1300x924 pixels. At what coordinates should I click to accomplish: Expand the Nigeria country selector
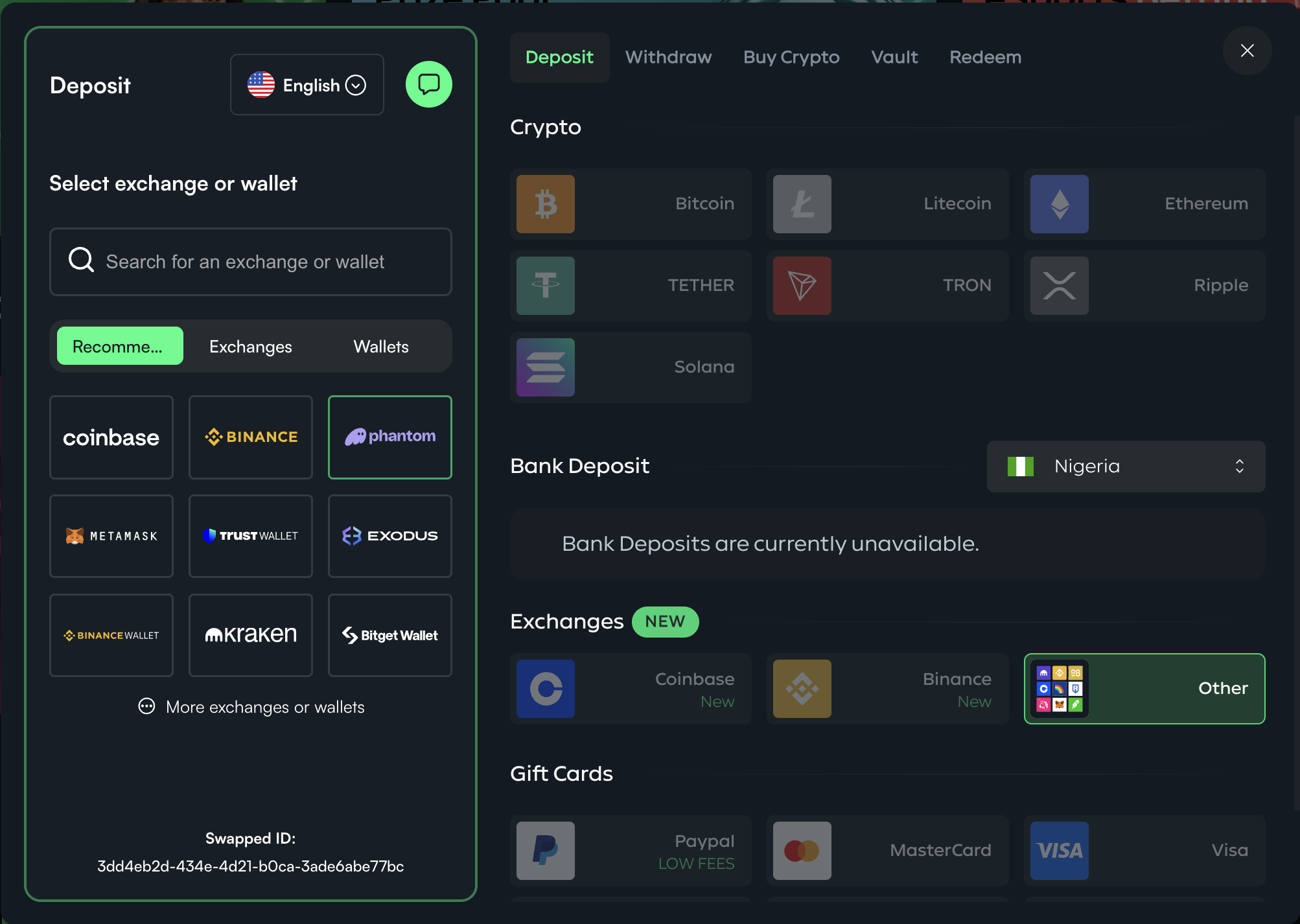(x=1125, y=467)
